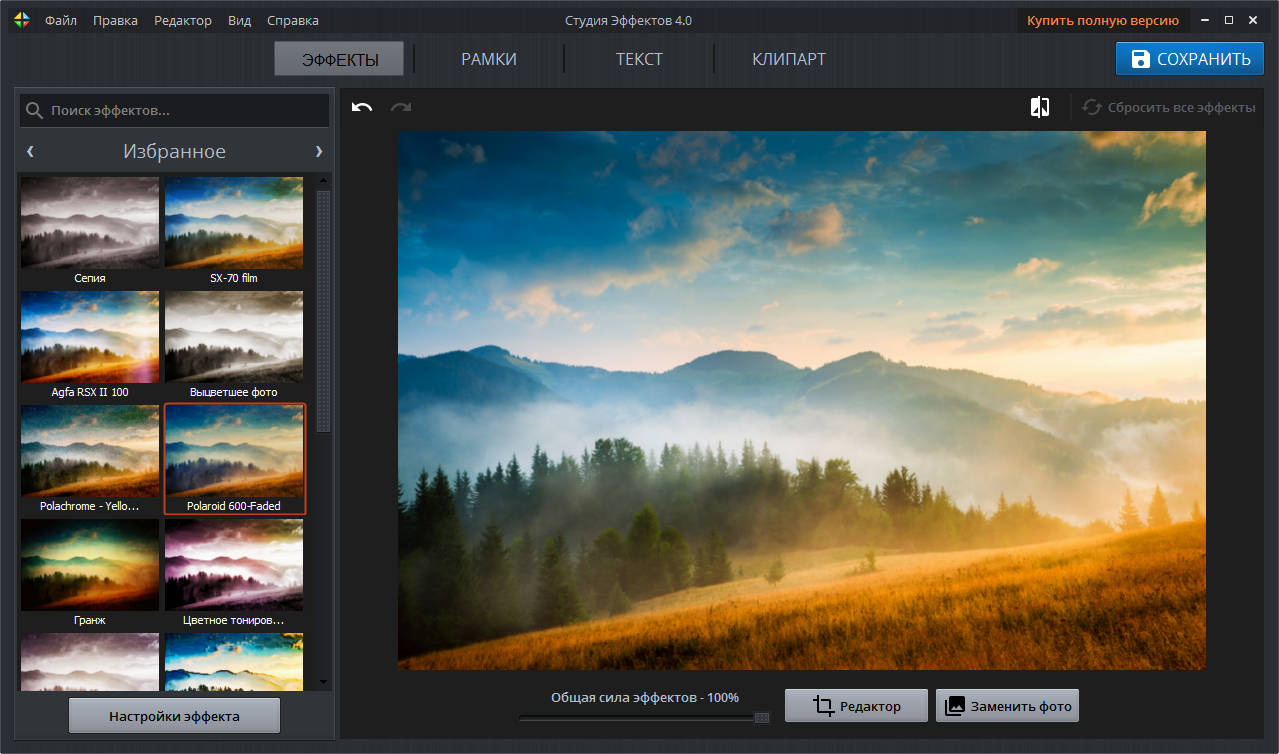Switch to the КЛИПАРТ tab

click(x=789, y=59)
